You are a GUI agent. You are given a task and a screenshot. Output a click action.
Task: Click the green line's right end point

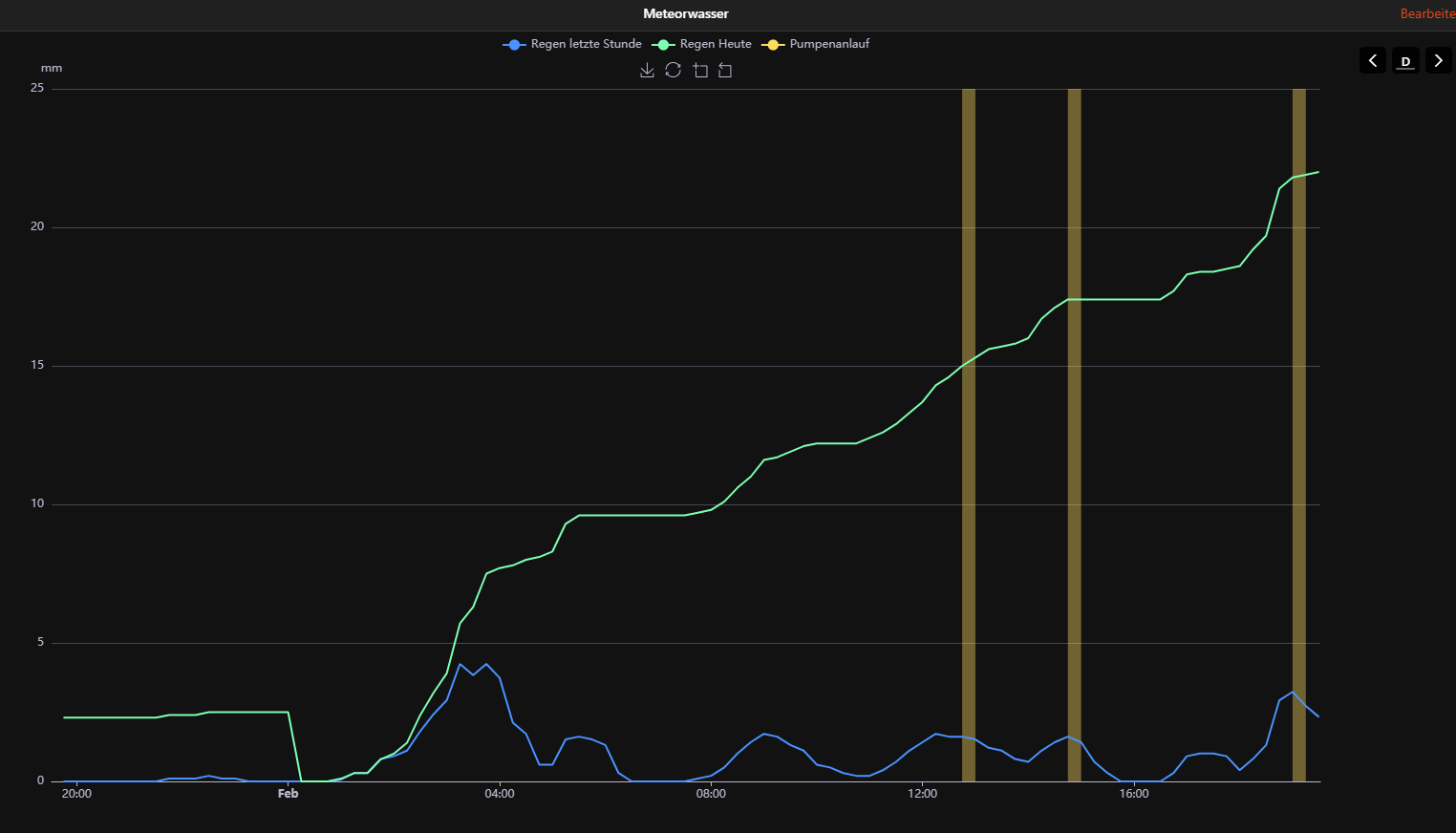1317,172
